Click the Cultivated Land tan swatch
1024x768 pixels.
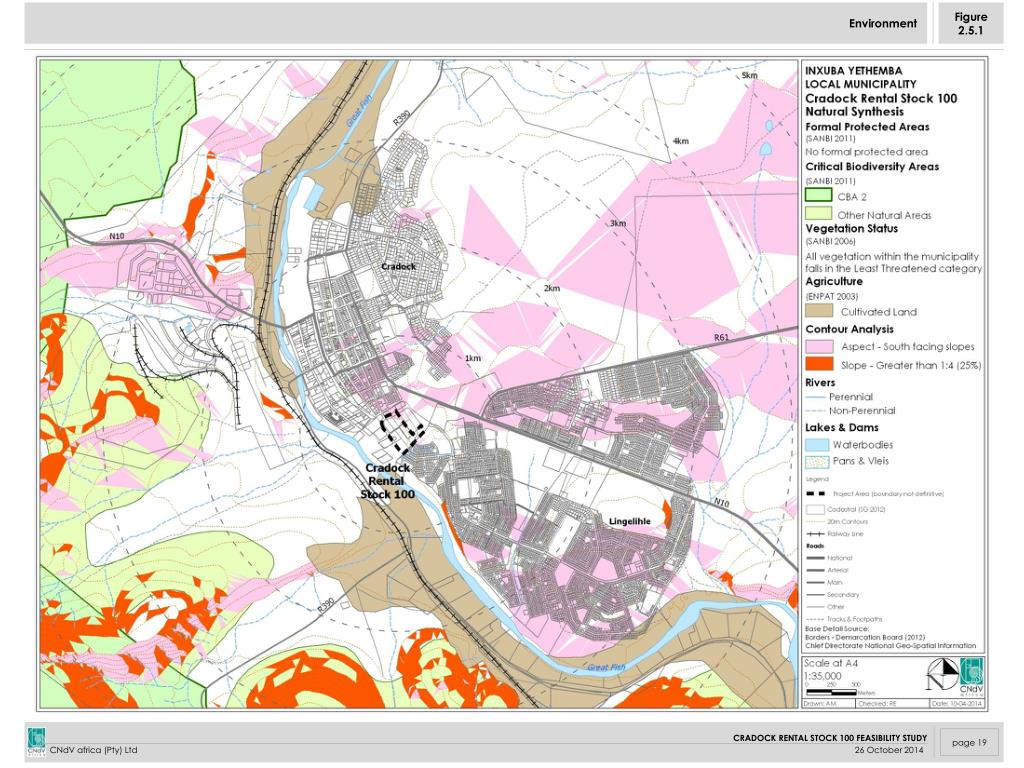820,311
